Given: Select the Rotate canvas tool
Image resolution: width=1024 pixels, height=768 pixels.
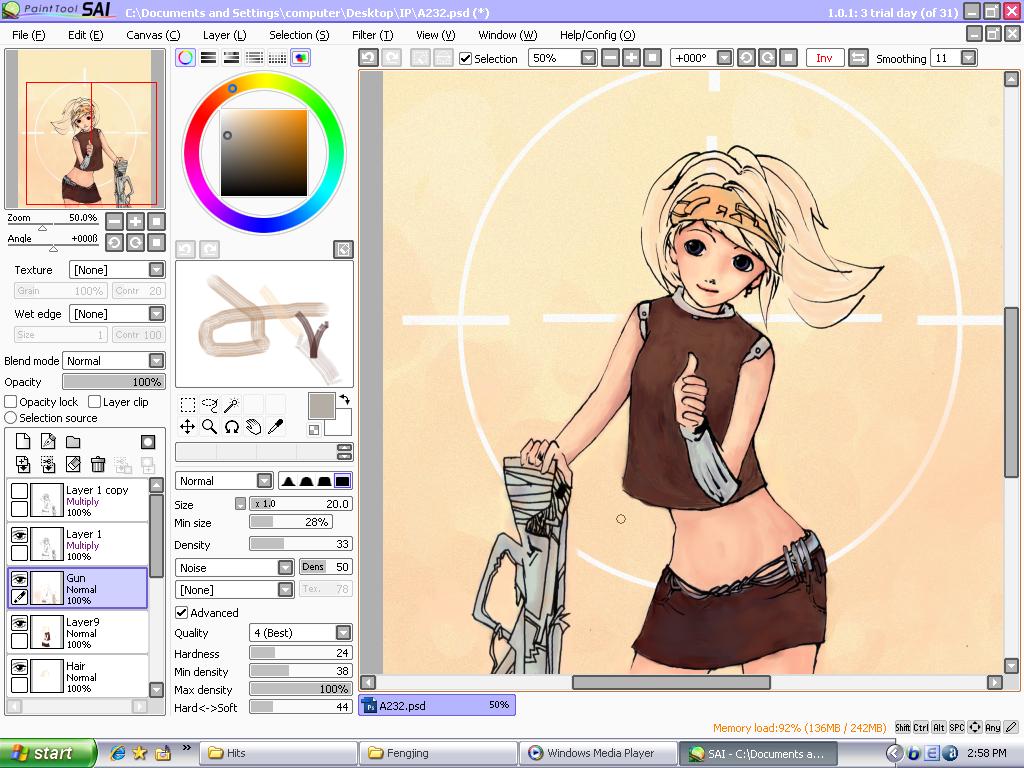Looking at the screenshot, I should coord(231,427).
